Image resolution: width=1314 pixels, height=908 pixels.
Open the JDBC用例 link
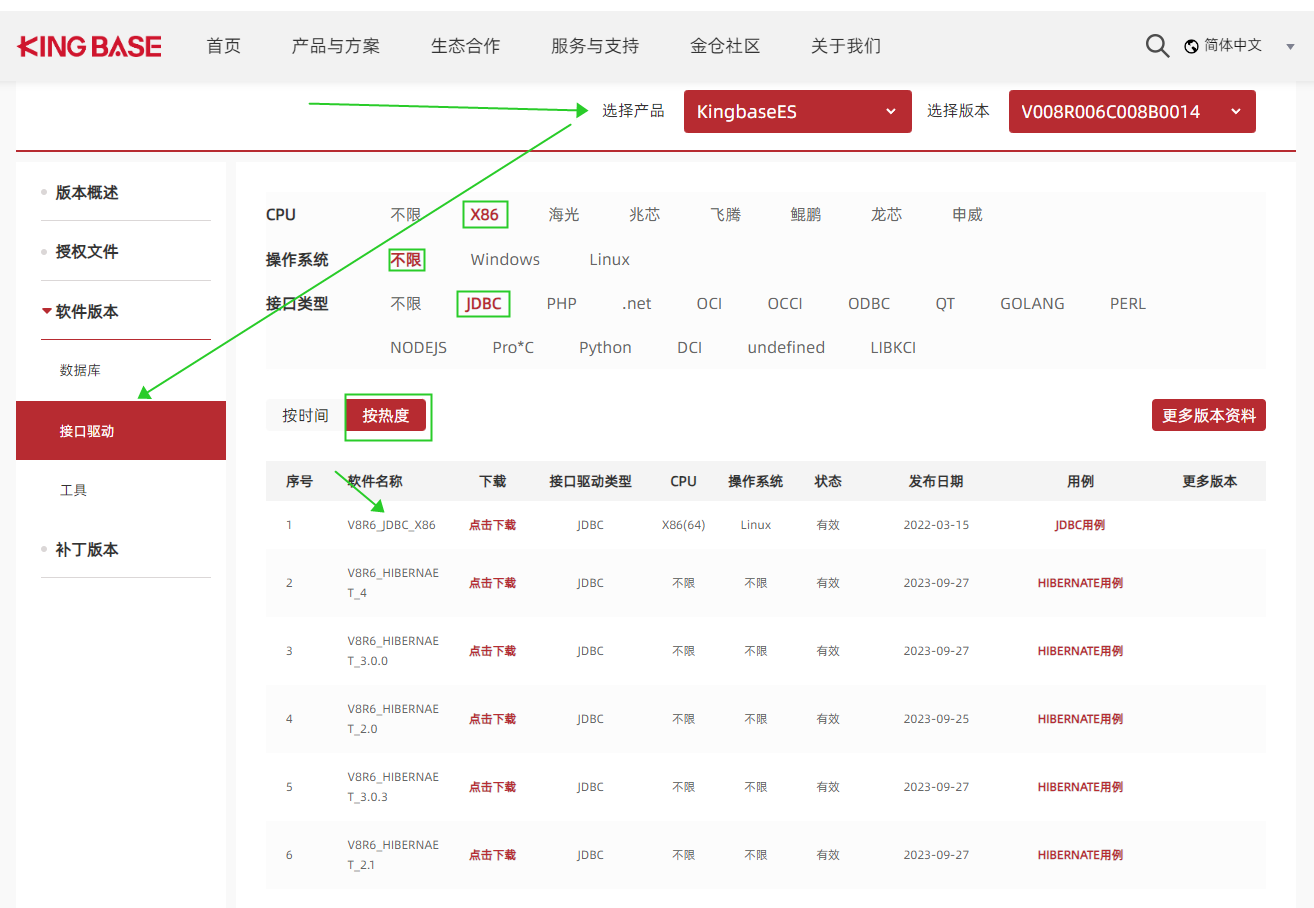(x=1080, y=525)
